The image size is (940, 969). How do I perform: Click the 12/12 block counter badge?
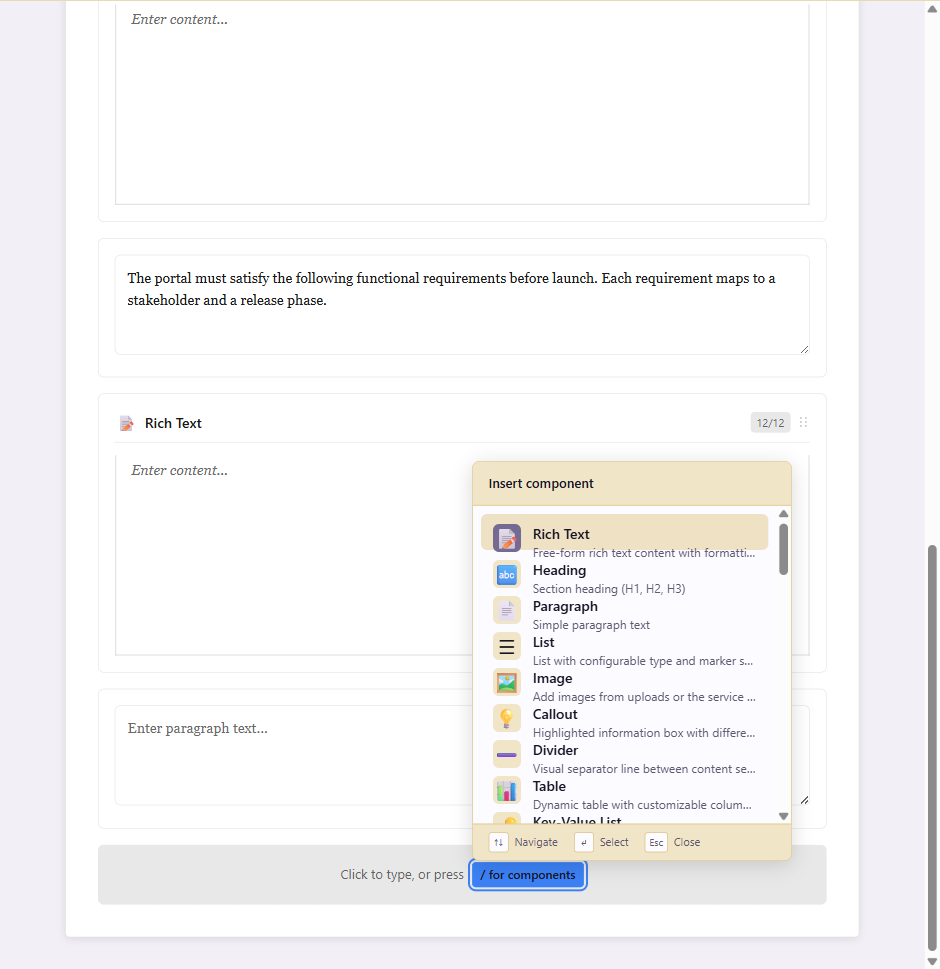pyautogui.click(x=770, y=423)
